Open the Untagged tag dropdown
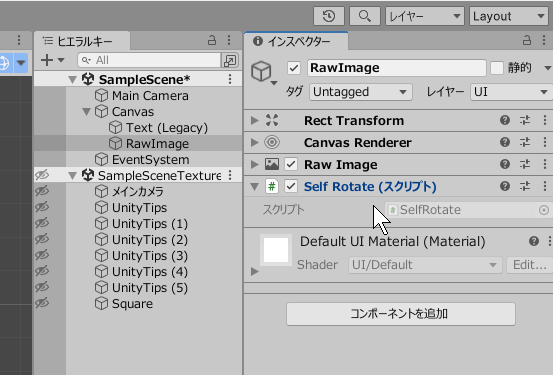Image resolution: width=553 pixels, height=375 pixels. tap(360, 92)
